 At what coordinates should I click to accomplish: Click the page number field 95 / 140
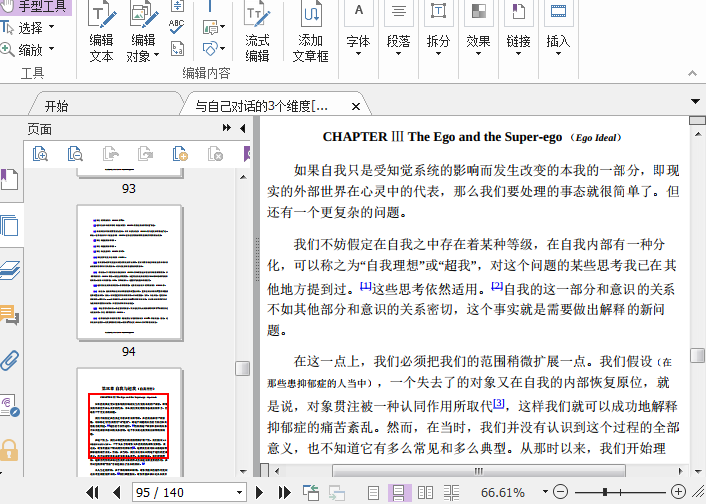tap(184, 492)
